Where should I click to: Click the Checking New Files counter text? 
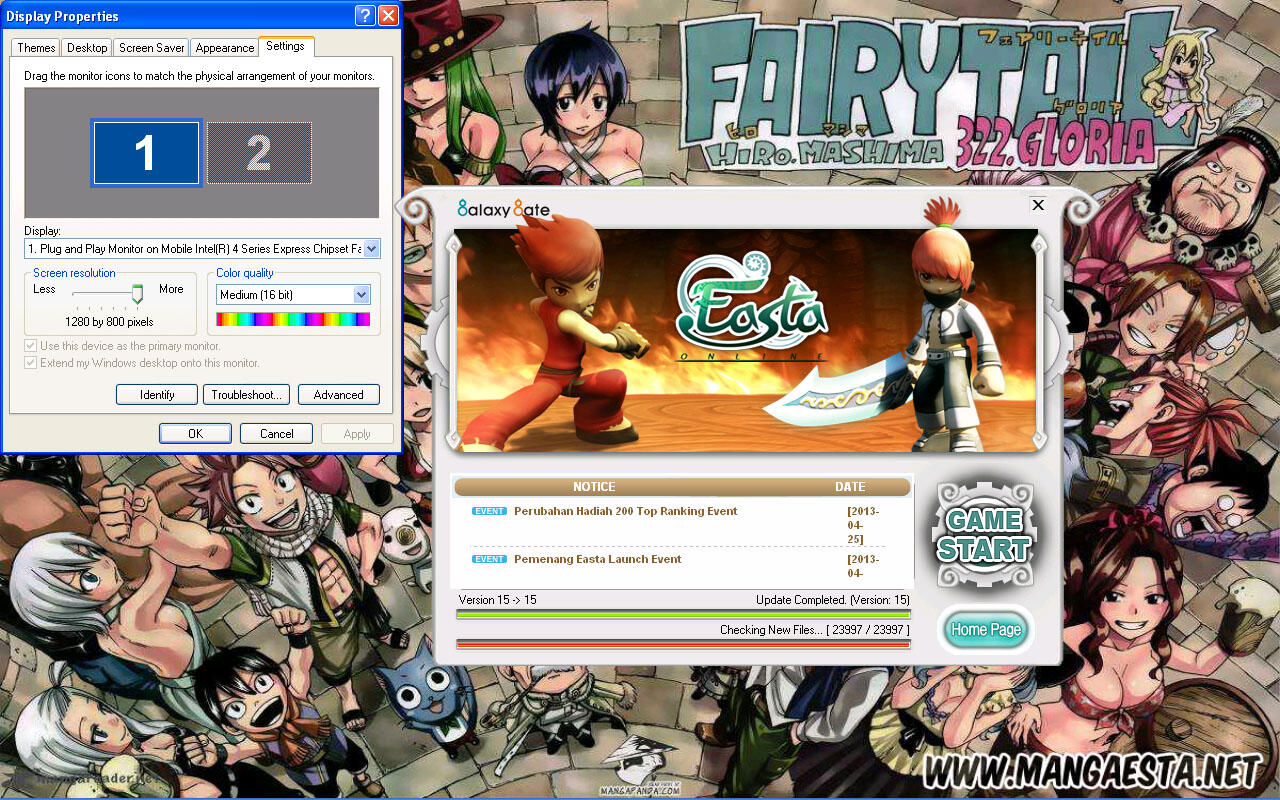815,630
